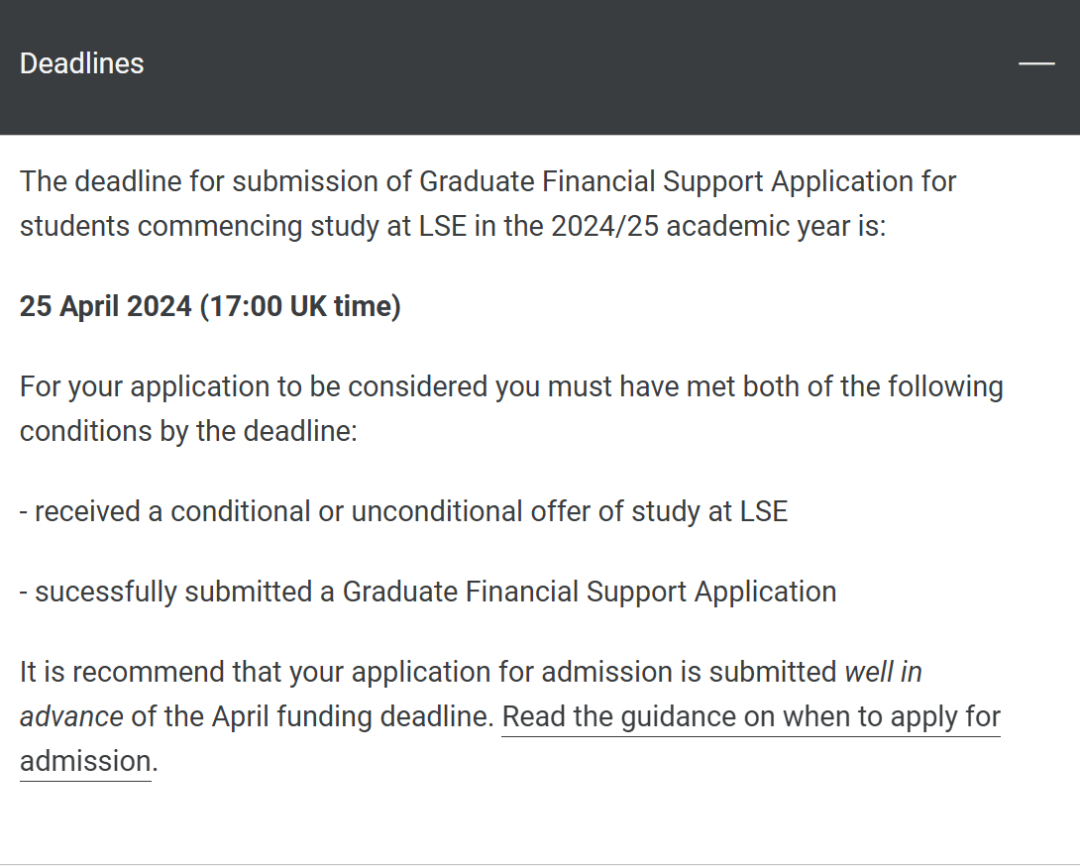Select the bold 25 April 2024 deadline text
The image size is (1080, 866).
[105, 306]
